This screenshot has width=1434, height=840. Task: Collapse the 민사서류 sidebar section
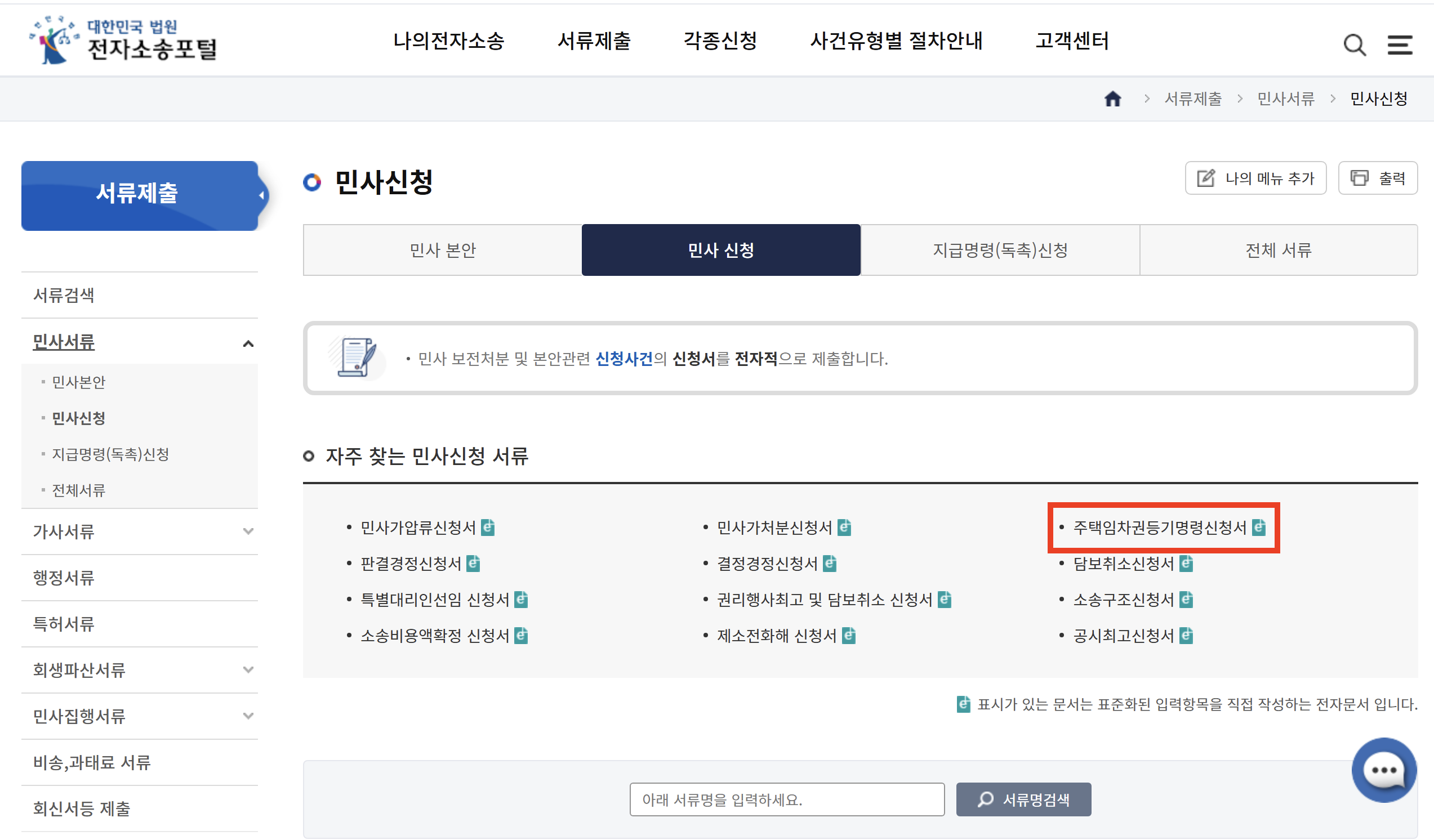[248, 343]
